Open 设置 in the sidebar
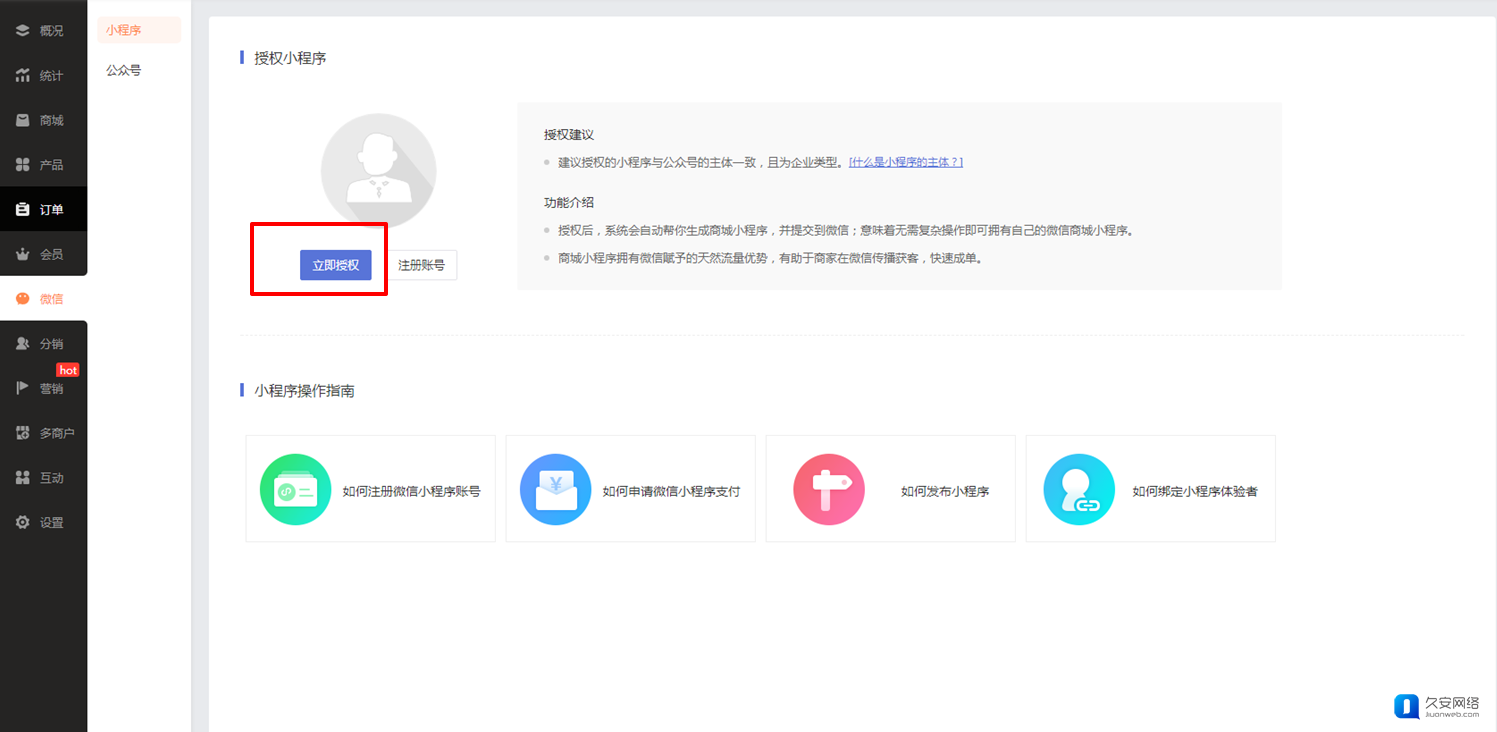This screenshot has width=1497, height=732. 43,523
